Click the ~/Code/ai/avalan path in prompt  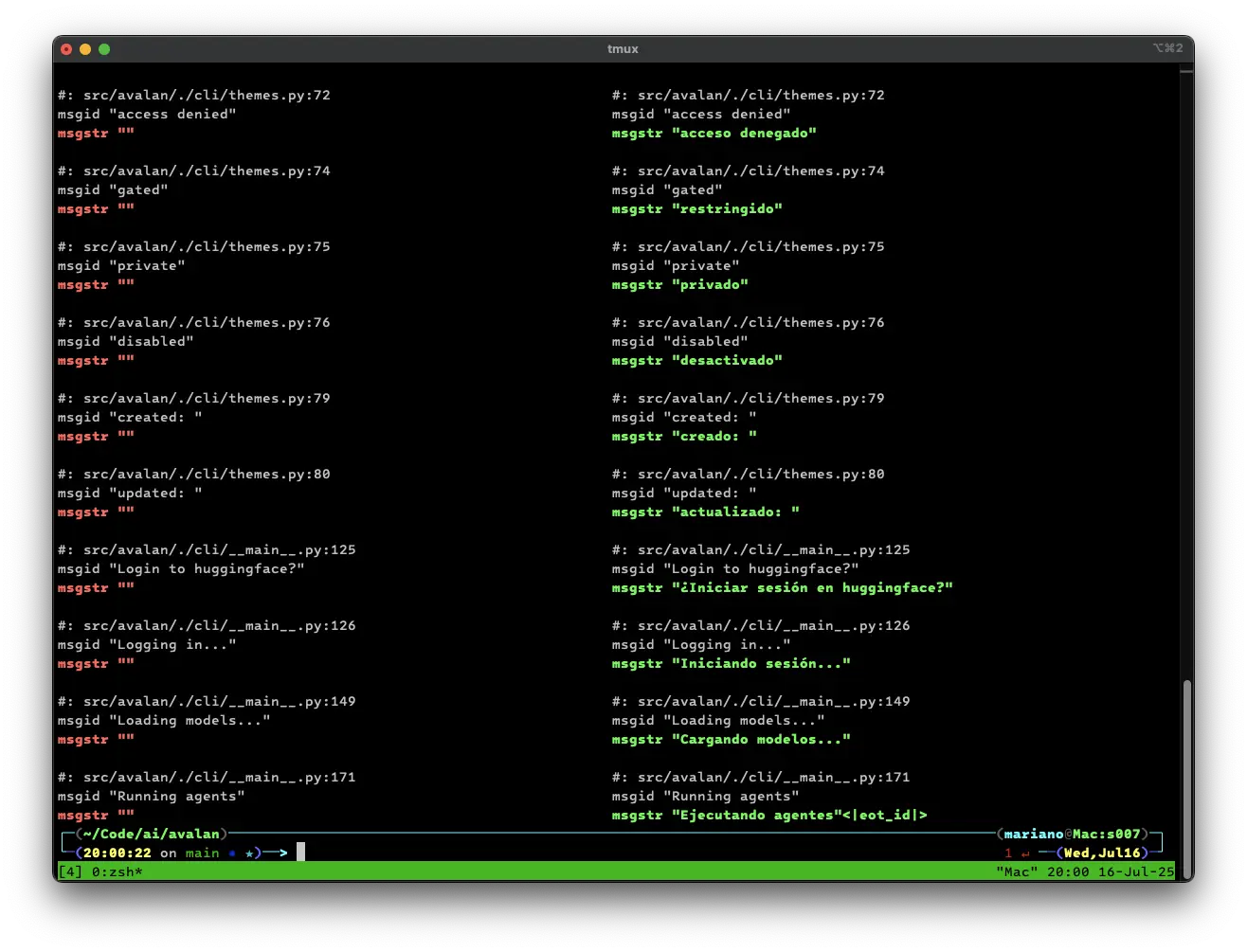pos(152,834)
